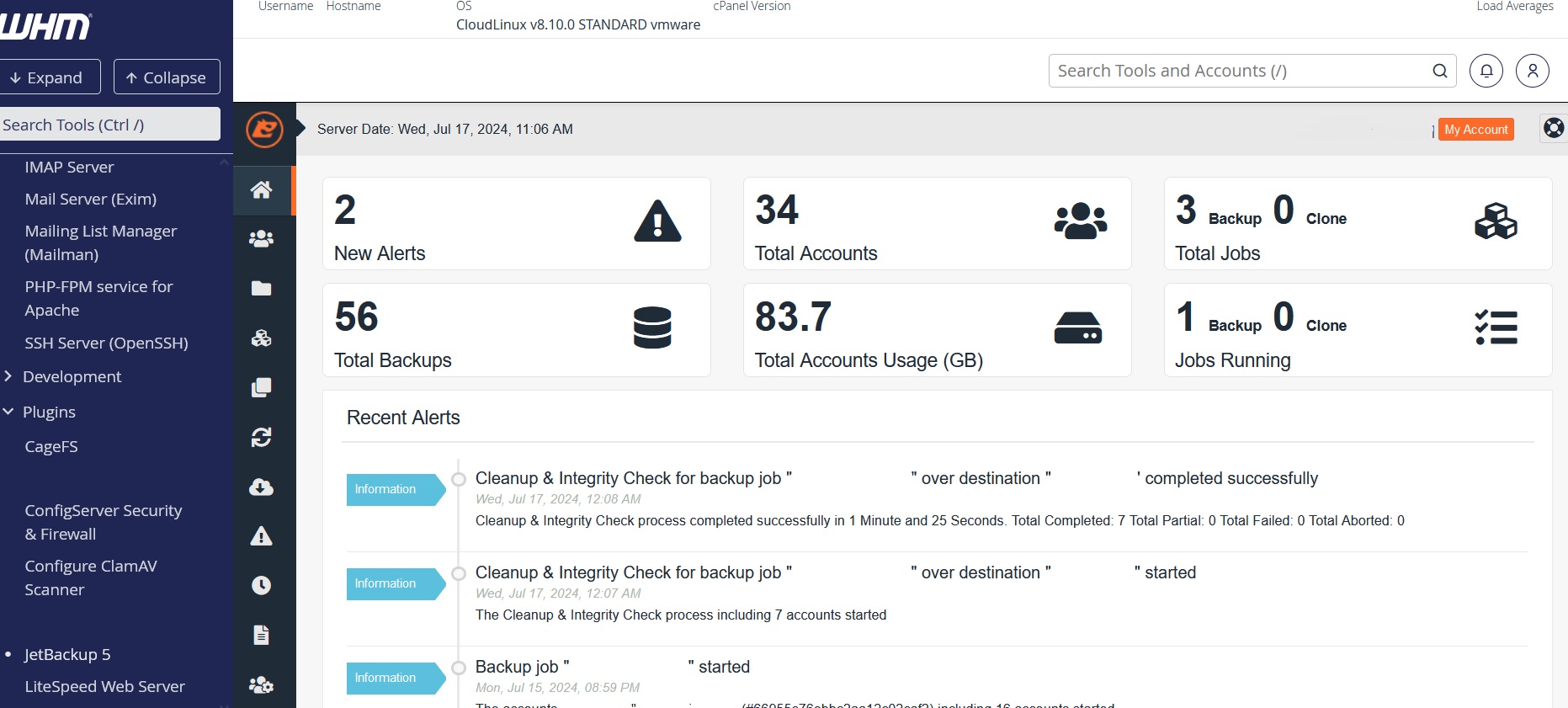Screen dimensions: 1568x708
Task: Open the JetBackup home dashboard icon
Action: [262, 190]
